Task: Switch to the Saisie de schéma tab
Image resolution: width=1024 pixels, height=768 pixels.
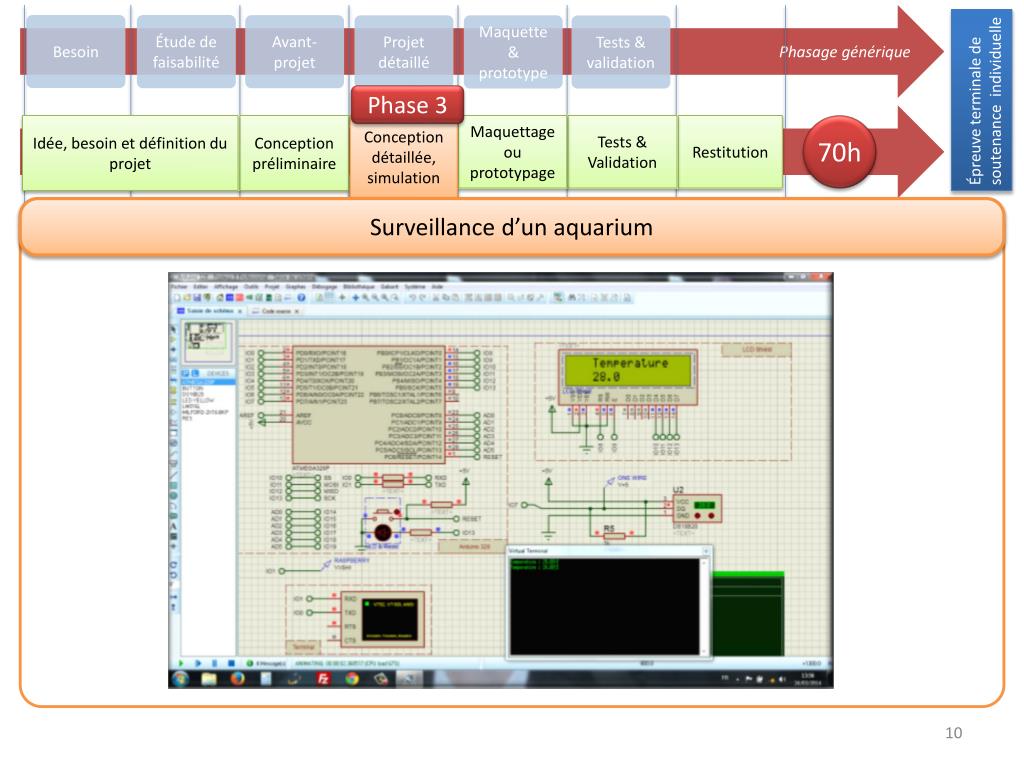Action: 210,312
